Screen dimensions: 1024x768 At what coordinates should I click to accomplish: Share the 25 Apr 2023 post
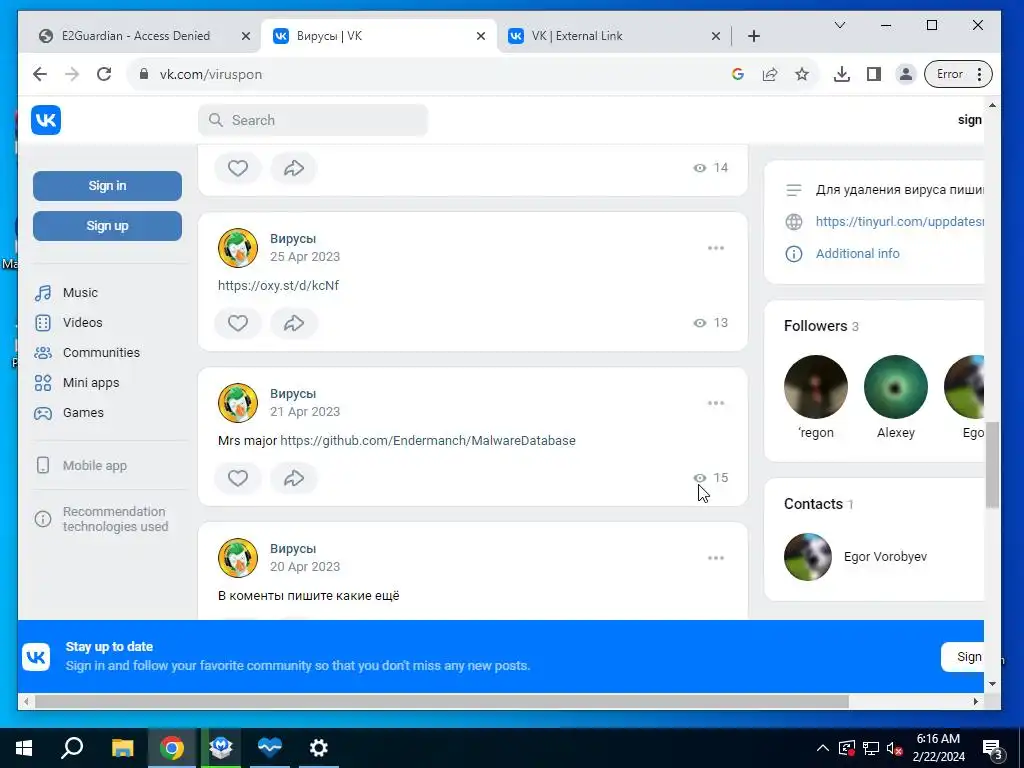click(x=294, y=323)
